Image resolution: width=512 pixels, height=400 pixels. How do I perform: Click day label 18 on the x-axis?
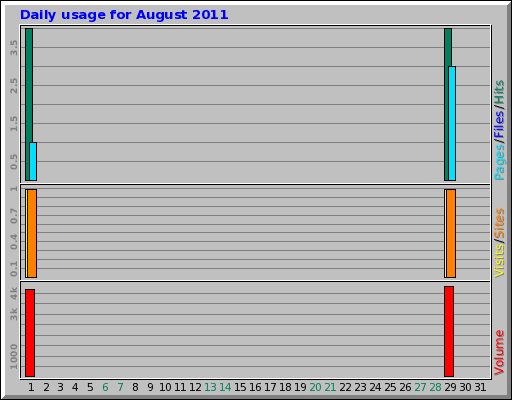285,387
